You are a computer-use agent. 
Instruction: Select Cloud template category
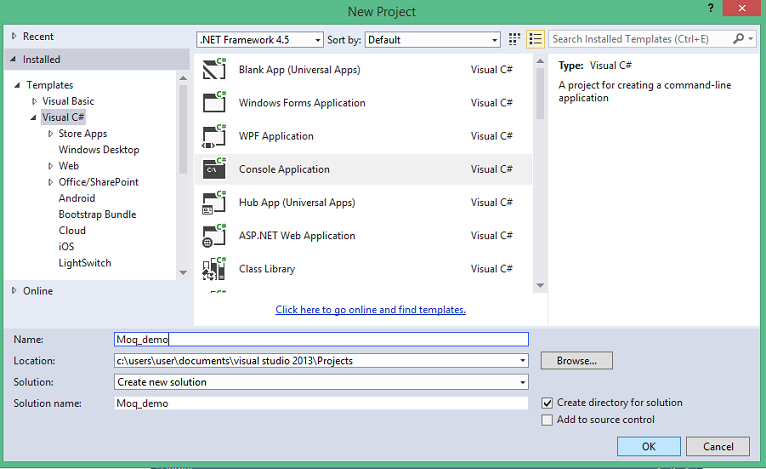pyautogui.click(x=72, y=230)
